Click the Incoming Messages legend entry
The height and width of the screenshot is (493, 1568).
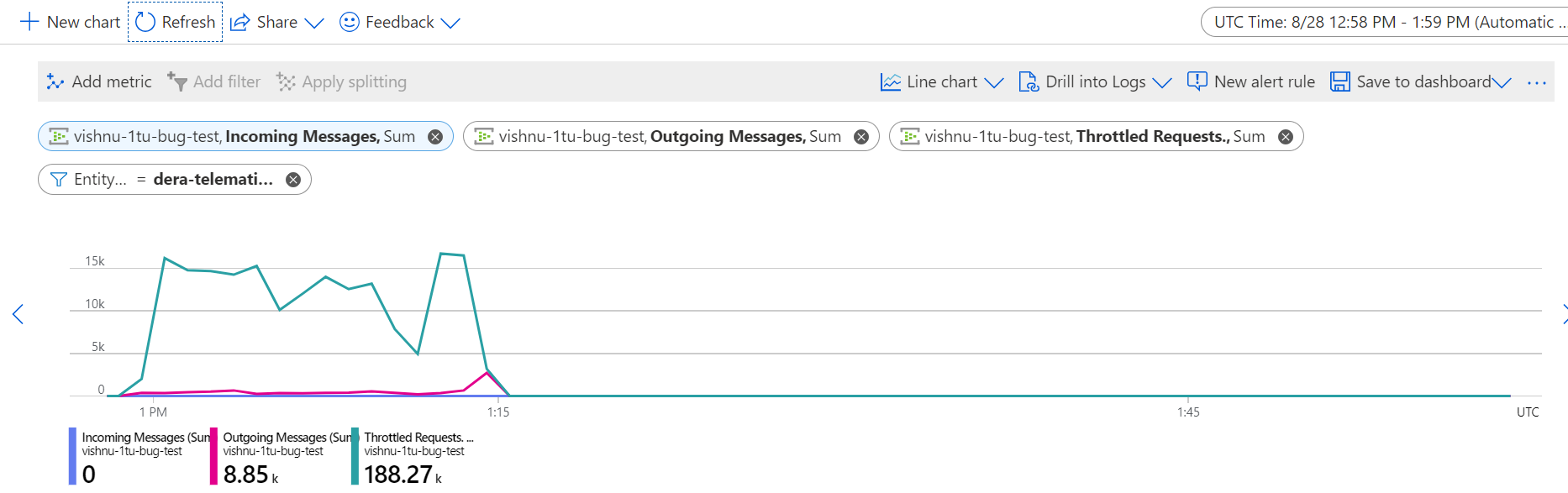pyautogui.click(x=139, y=456)
